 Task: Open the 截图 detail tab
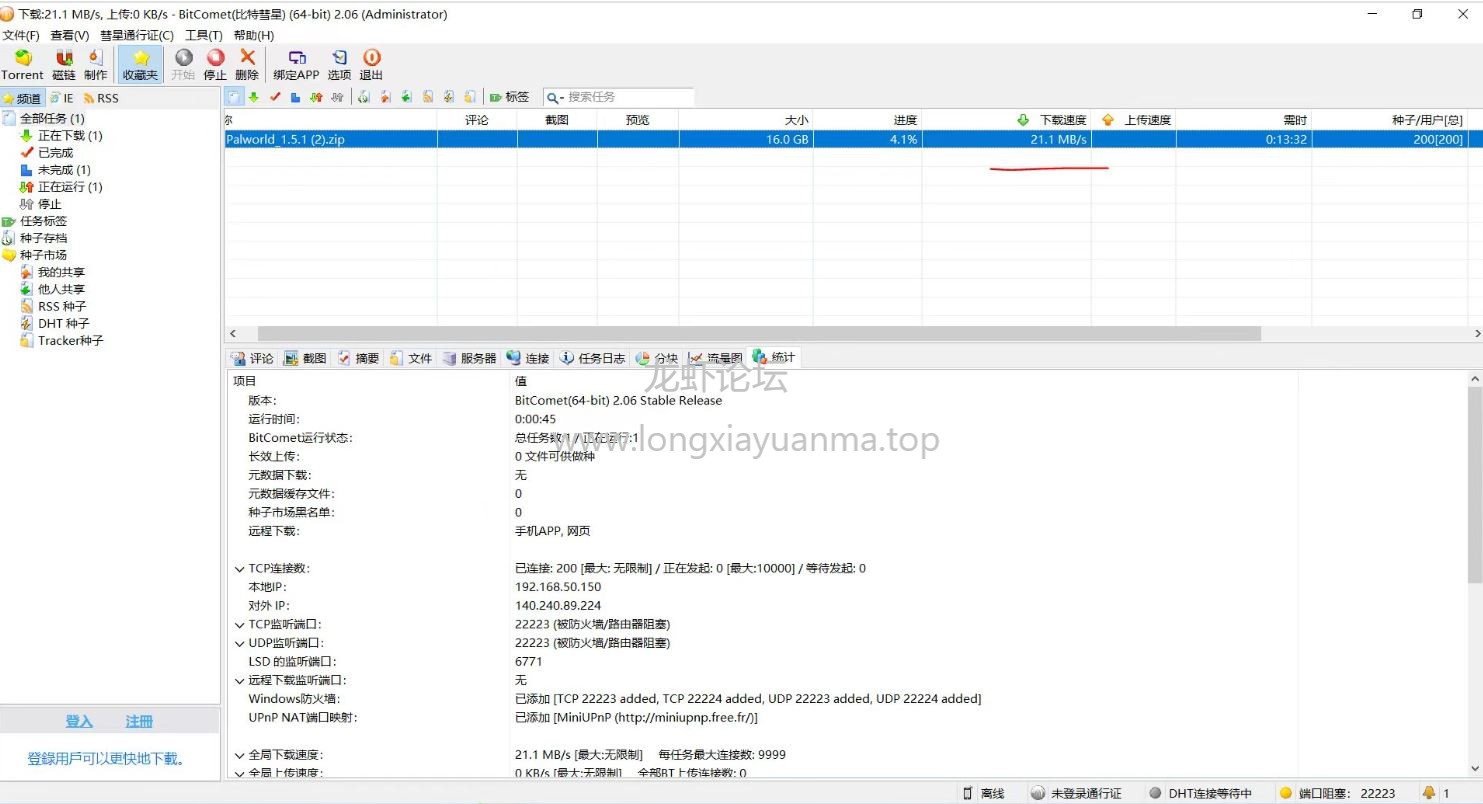305,358
